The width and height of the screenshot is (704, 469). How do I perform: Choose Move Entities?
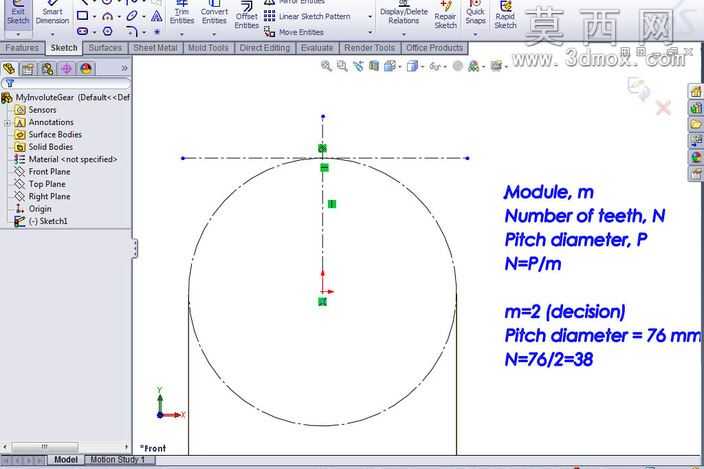click(294, 32)
